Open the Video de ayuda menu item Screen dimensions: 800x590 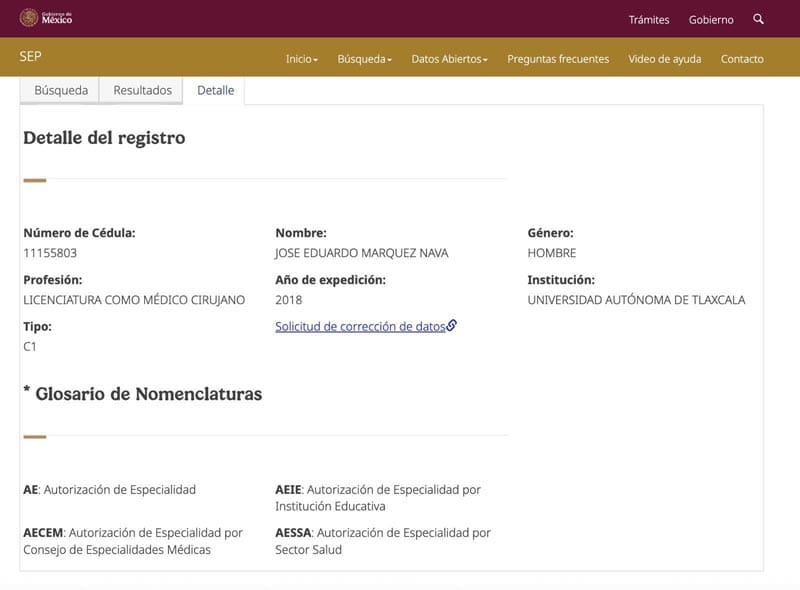(664, 59)
